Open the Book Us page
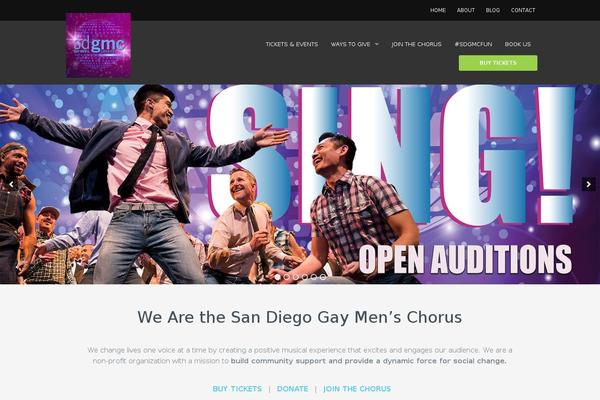The height and width of the screenshot is (400, 600). pos(518,44)
